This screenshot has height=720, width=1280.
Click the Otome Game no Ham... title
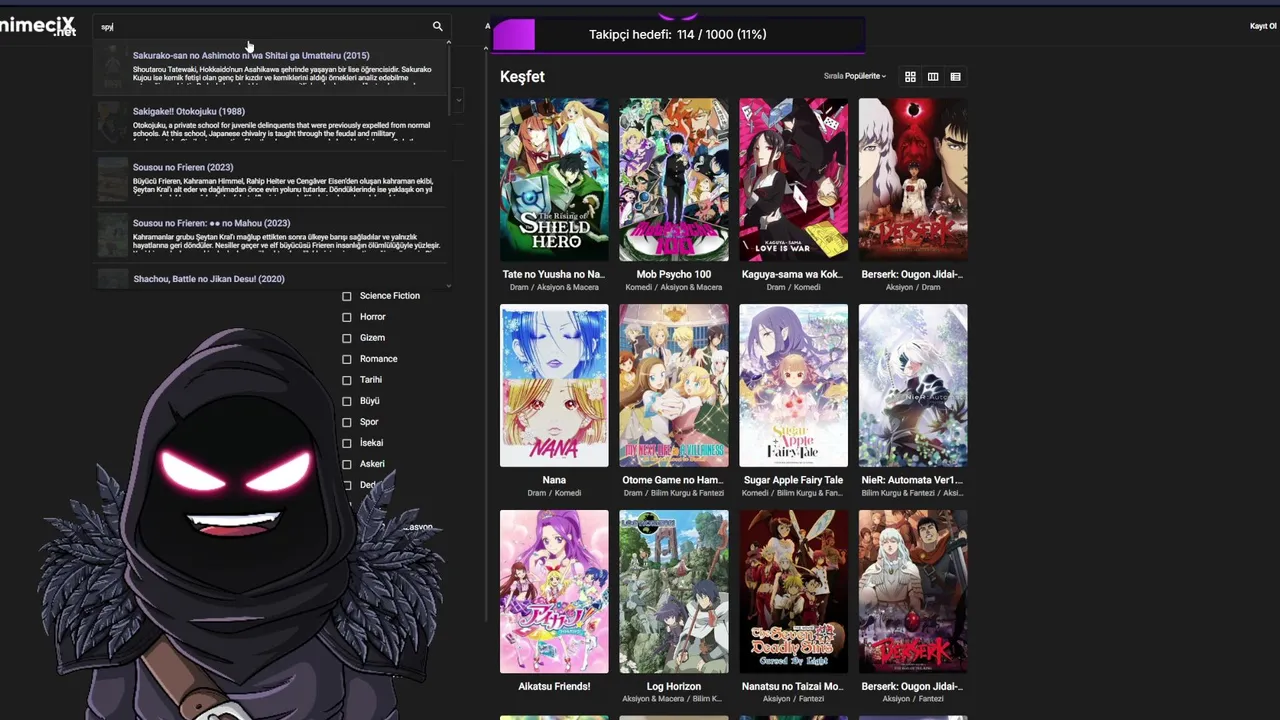(673, 480)
